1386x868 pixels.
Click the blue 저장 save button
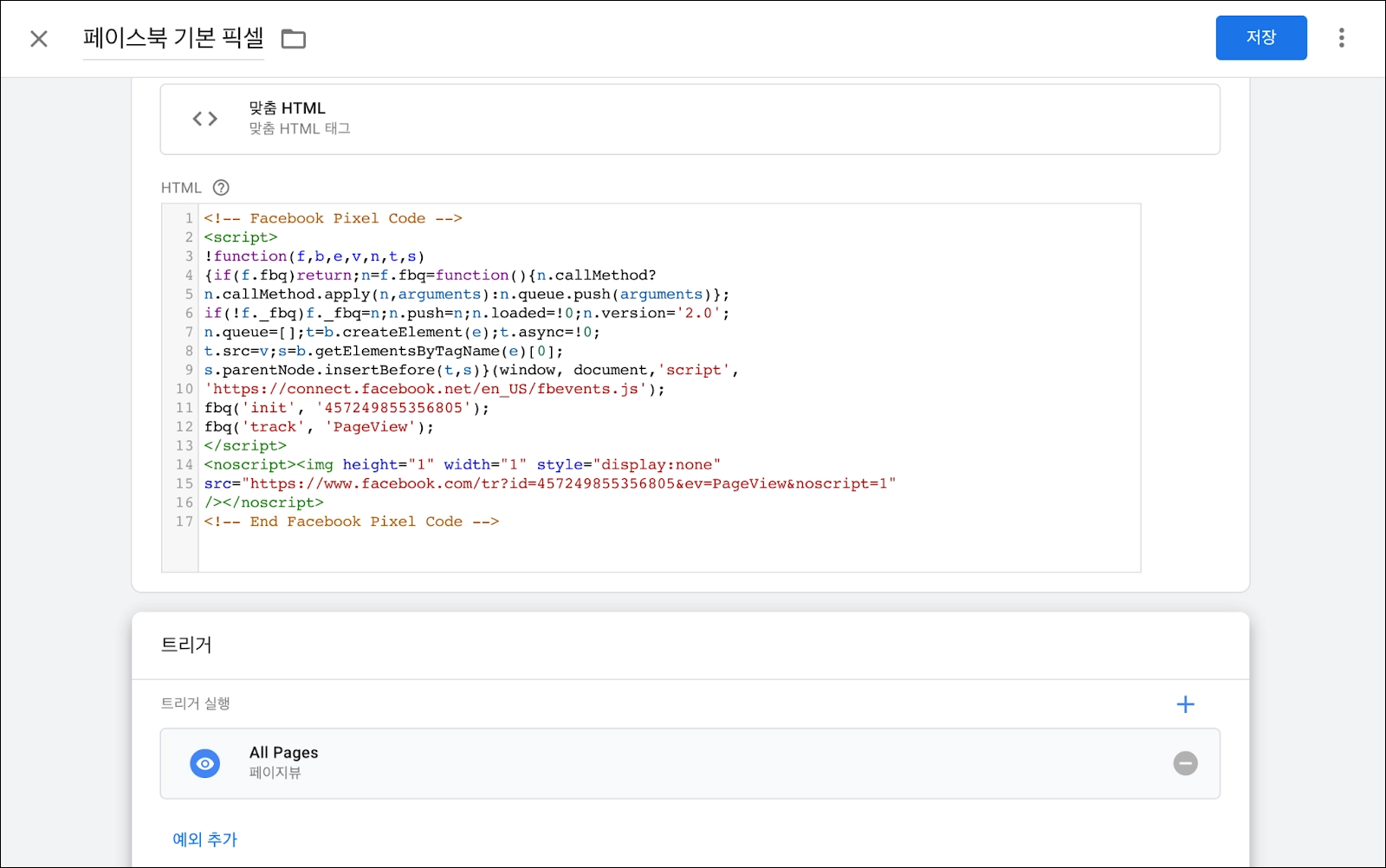(x=1261, y=37)
